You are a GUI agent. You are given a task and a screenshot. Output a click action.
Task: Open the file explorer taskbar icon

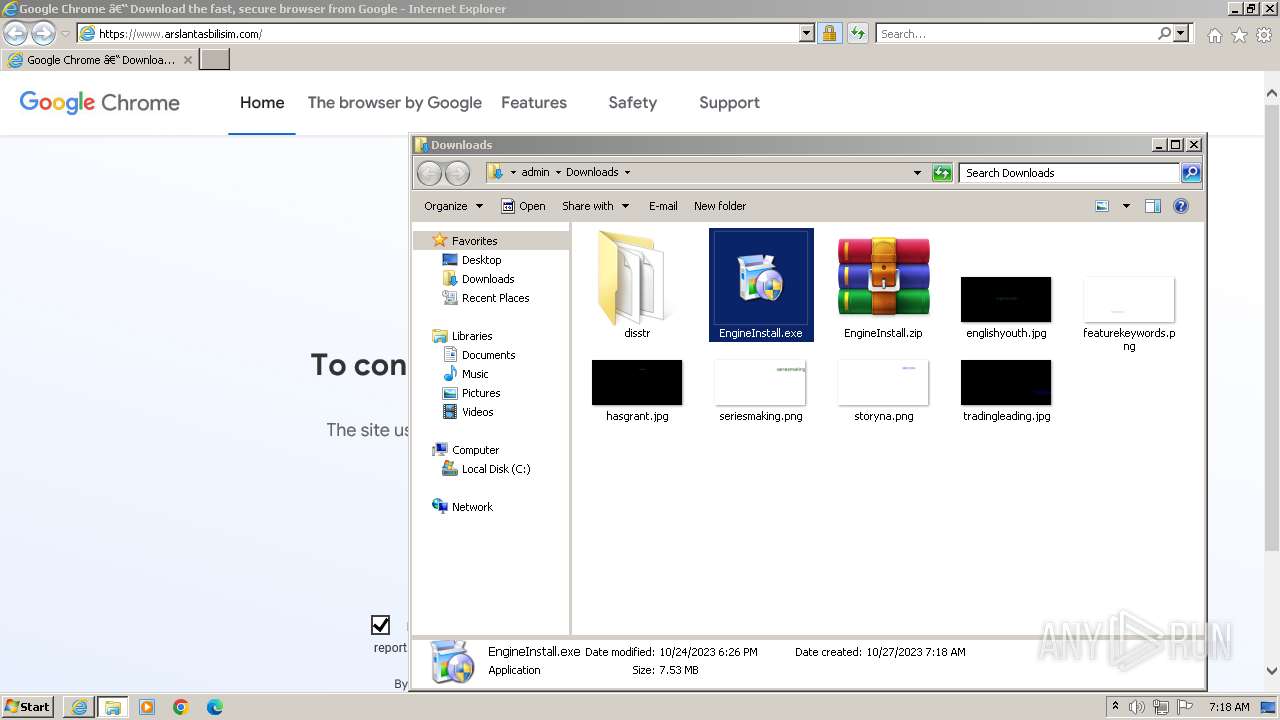tap(112, 707)
